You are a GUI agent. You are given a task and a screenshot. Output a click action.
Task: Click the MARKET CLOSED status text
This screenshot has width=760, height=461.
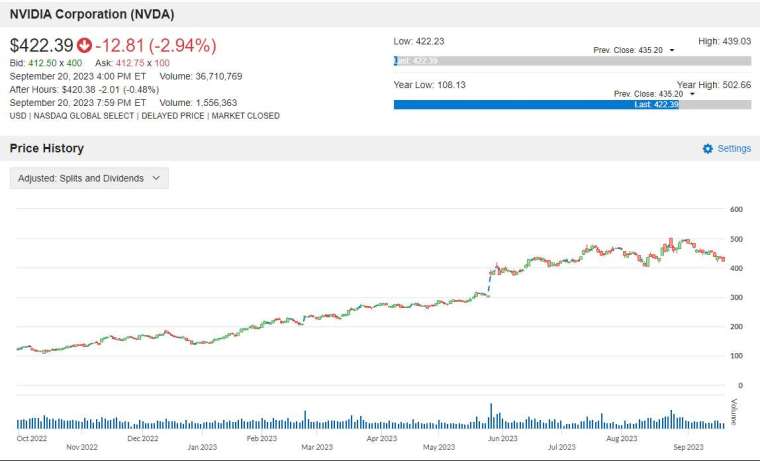click(245, 116)
